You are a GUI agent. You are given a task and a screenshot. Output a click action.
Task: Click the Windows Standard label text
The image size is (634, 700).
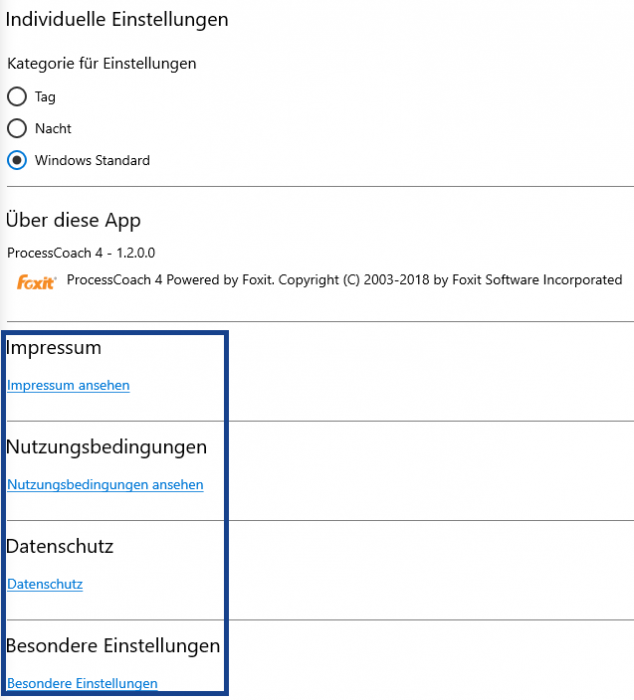(x=92, y=160)
